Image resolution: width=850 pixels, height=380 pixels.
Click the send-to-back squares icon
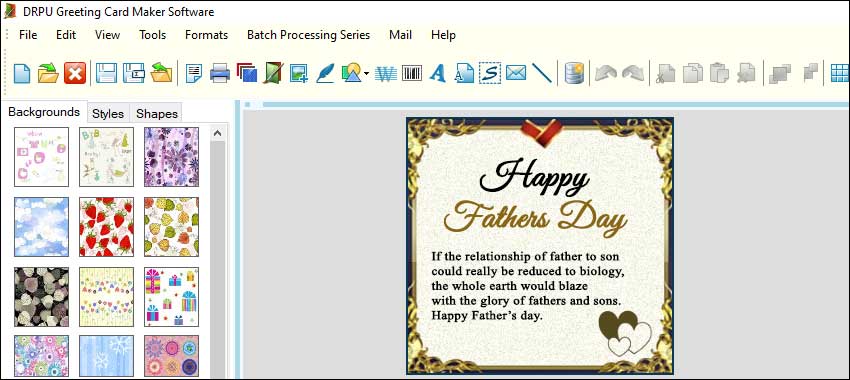click(810, 72)
